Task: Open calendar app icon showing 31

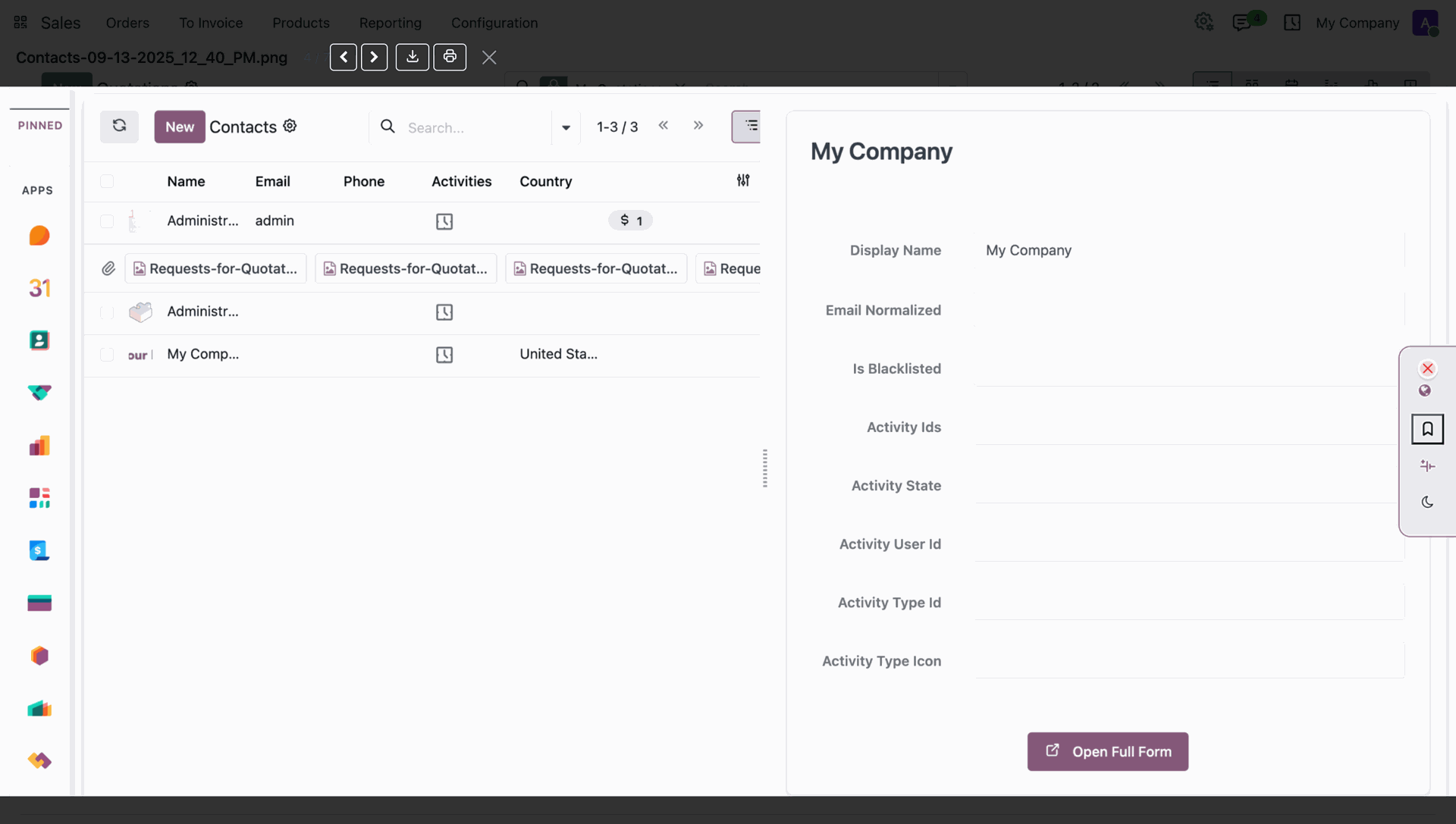Action: point(39,288)
